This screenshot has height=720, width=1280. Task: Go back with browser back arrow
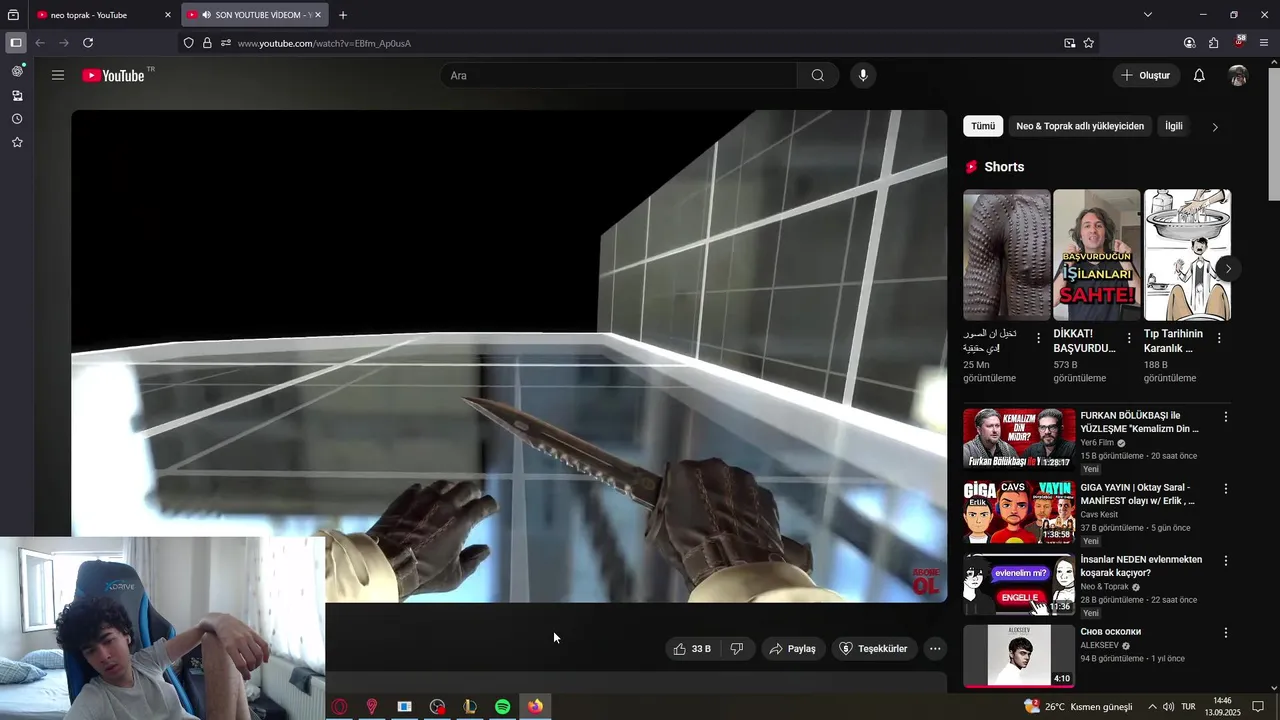(40, 43)
